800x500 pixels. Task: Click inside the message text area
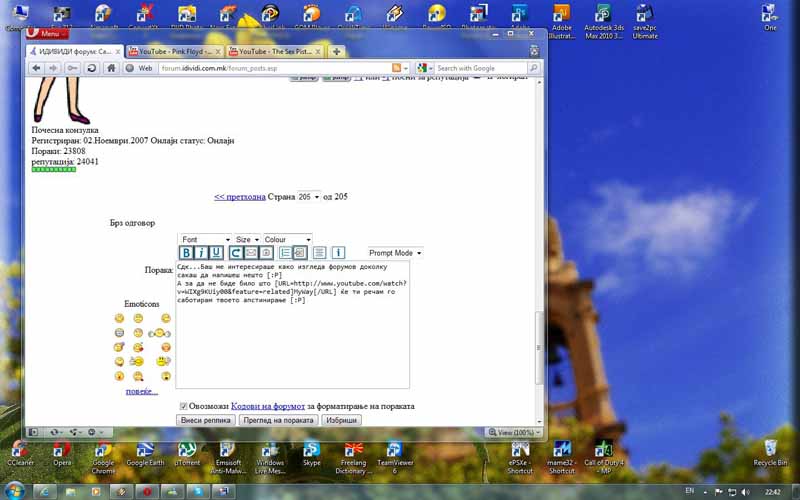[x=292, y=325]
